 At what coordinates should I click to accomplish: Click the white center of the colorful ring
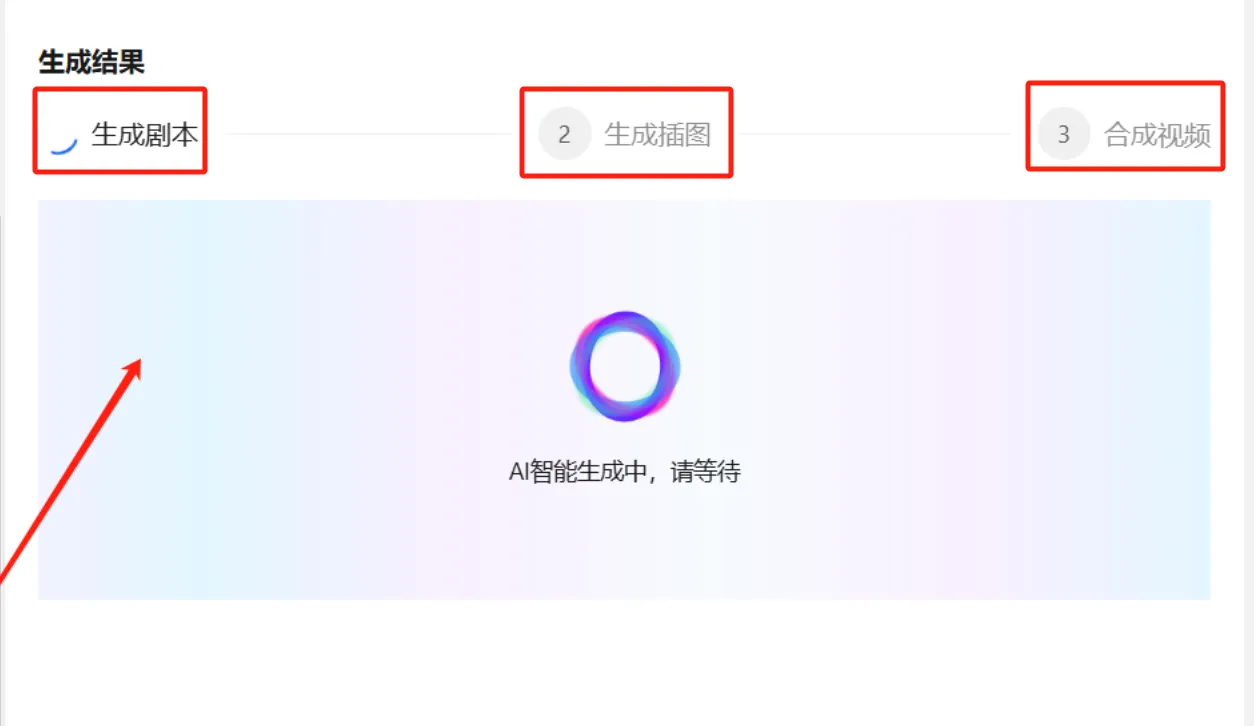tap(625, 367)
